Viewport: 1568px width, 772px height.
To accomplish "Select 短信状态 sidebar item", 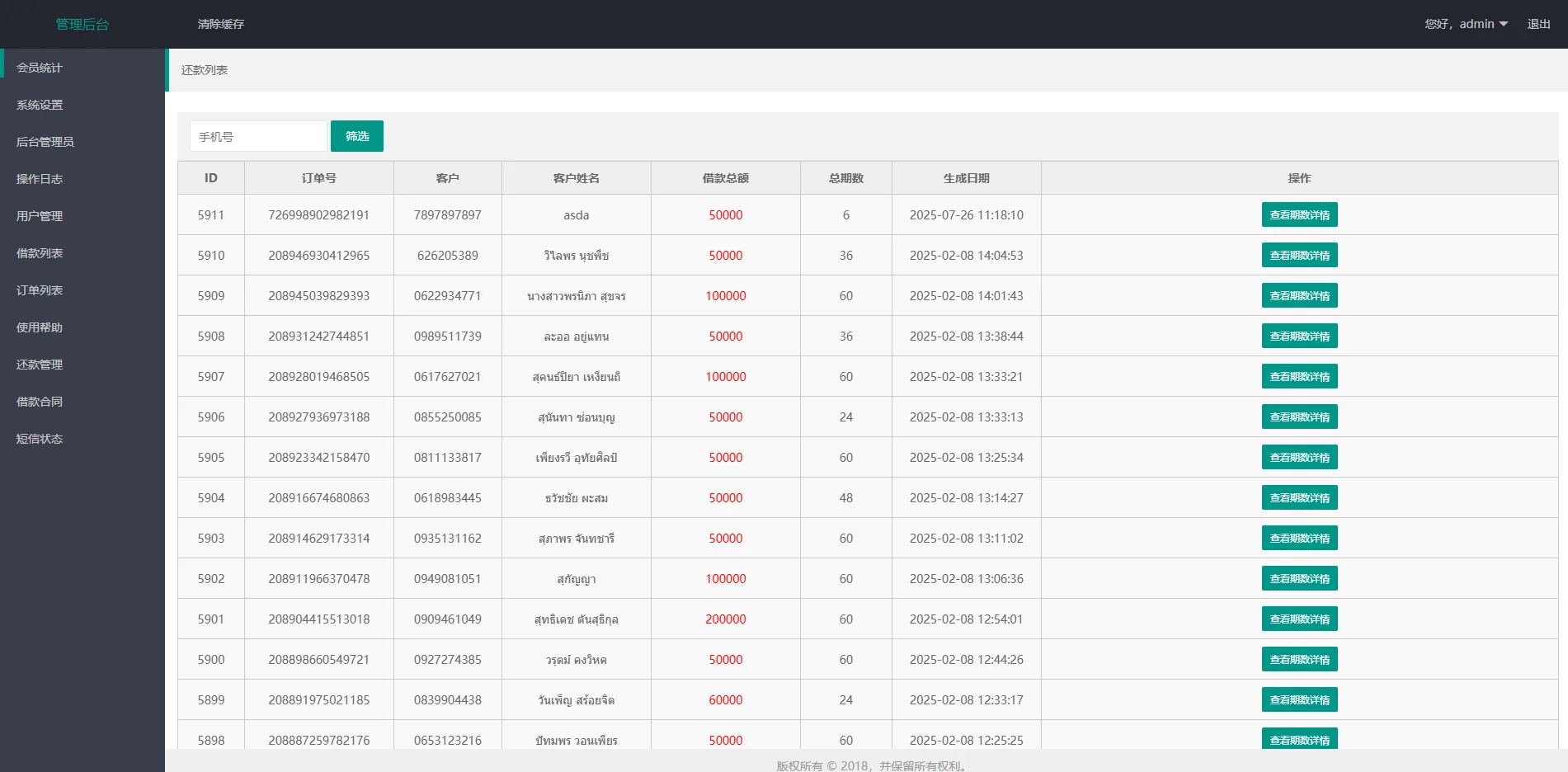I will click(40, 439).
